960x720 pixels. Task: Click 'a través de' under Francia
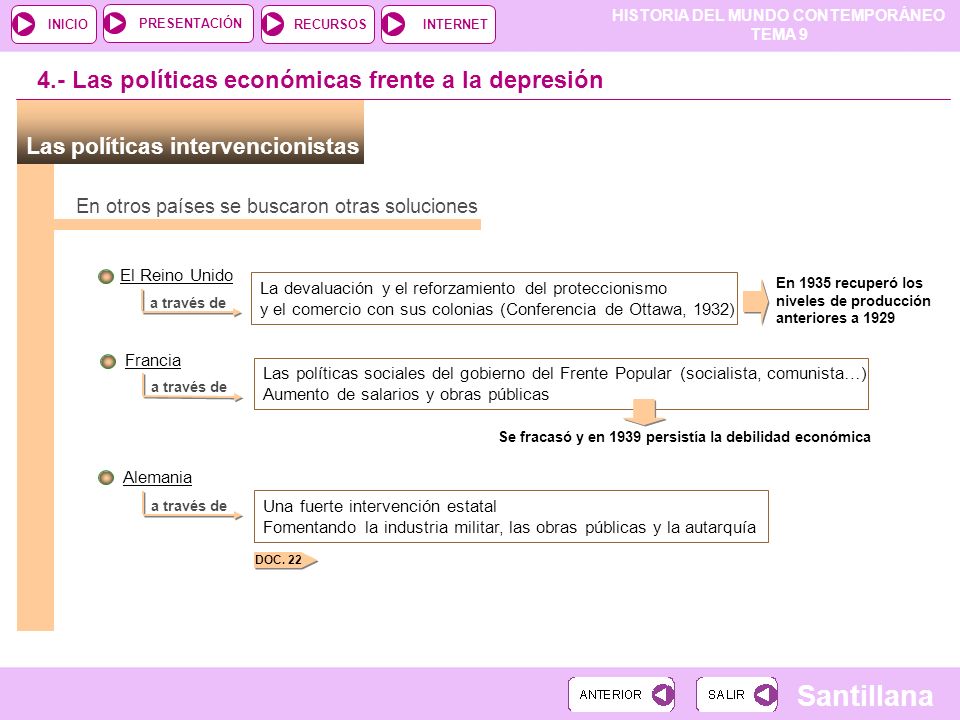[189, 387]
